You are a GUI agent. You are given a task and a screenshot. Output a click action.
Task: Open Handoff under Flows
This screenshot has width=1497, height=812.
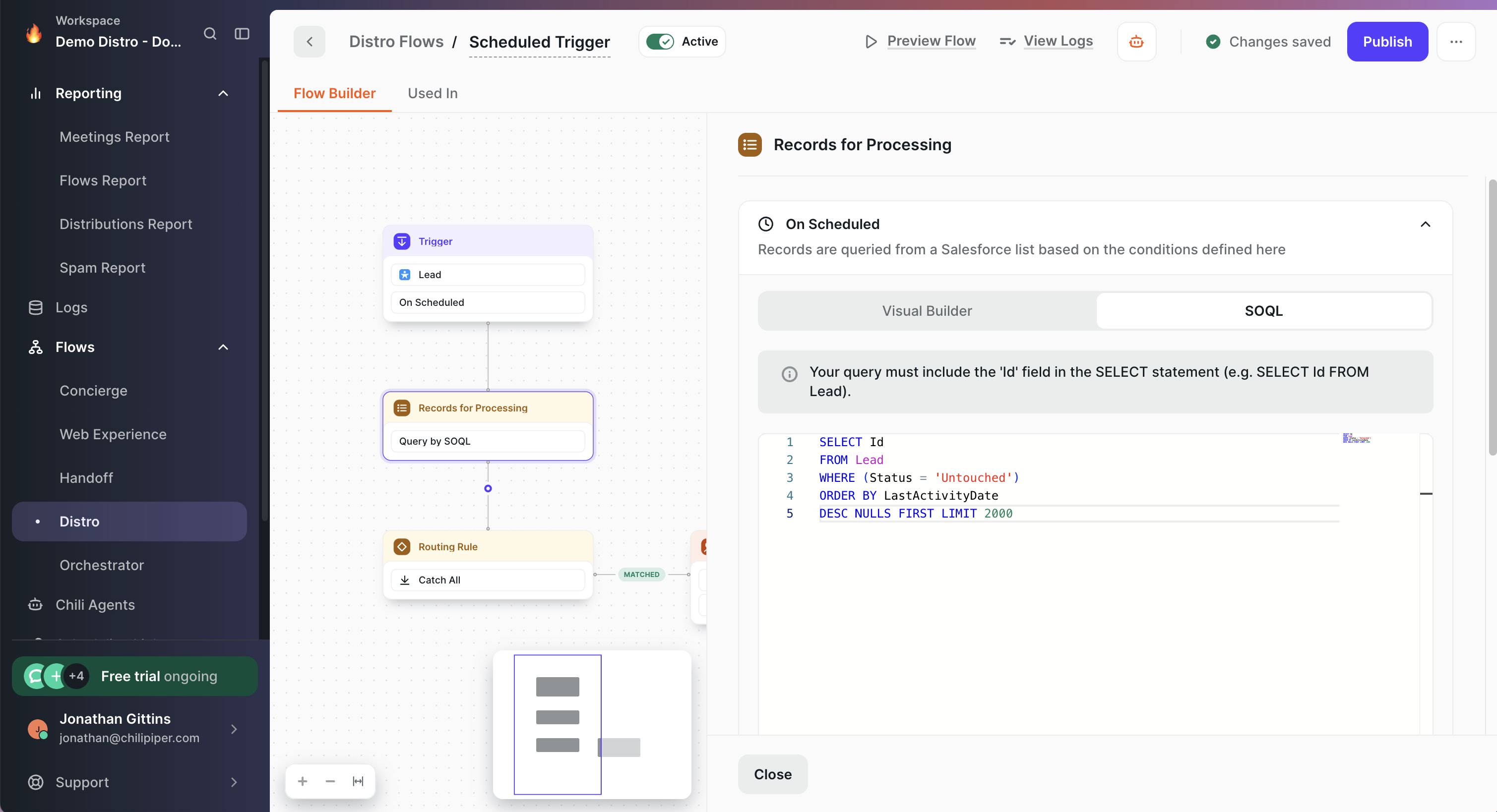(86, 477)
